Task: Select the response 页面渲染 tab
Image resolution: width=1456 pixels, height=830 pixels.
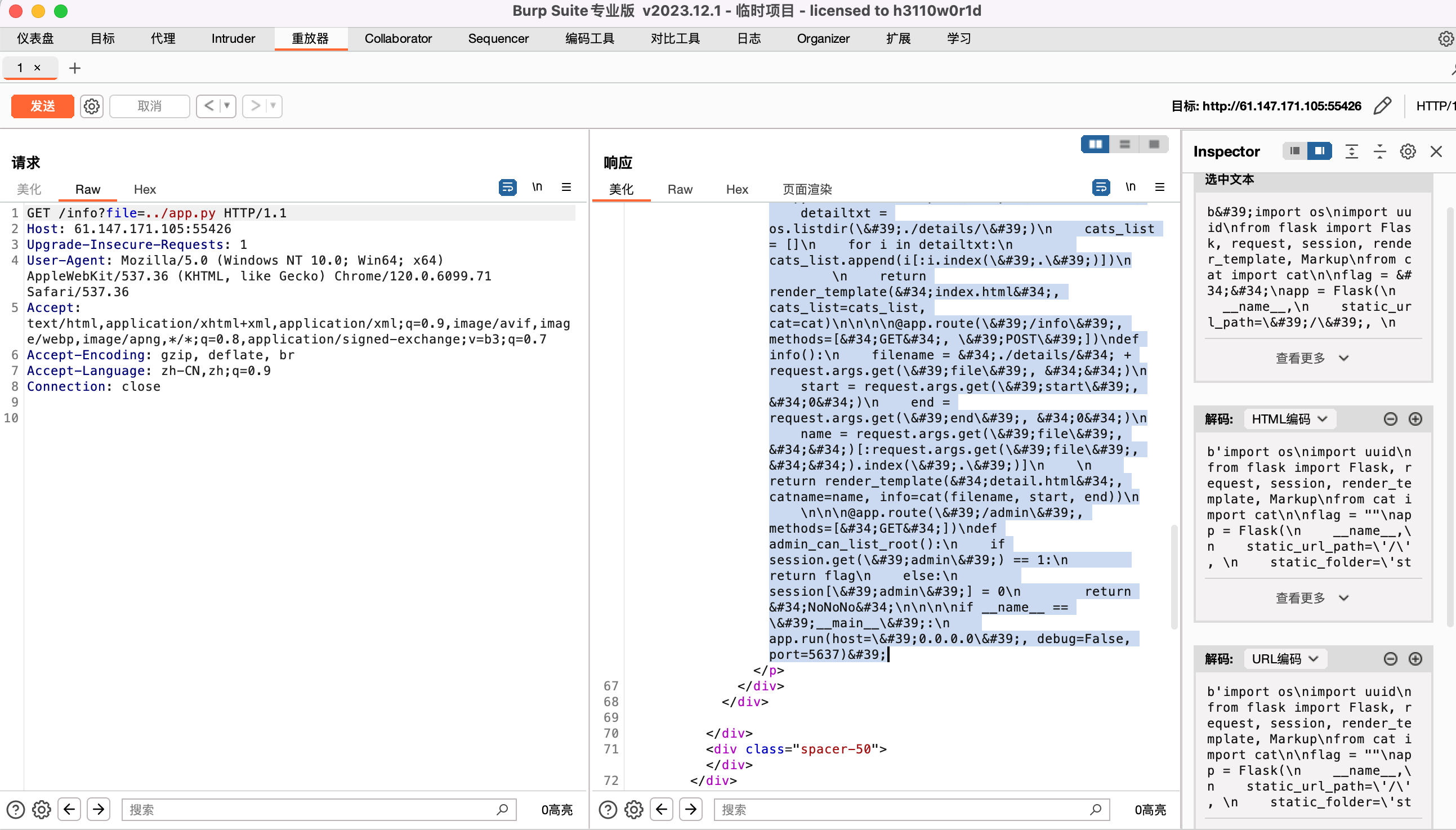Action: tap(807, 189)
